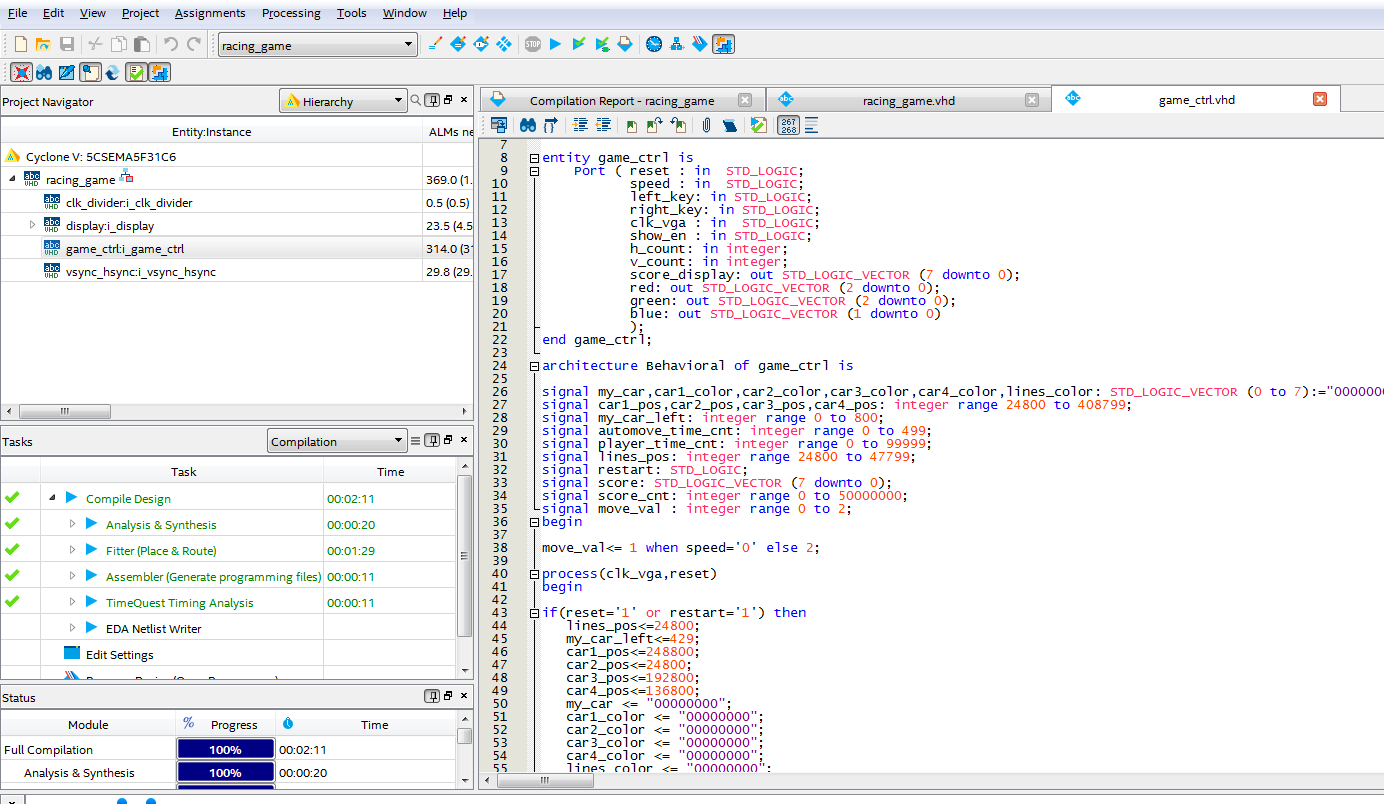The image size is (1384, 804).
Task: Start compilation with the blue play icon
Action: [556, 44]
